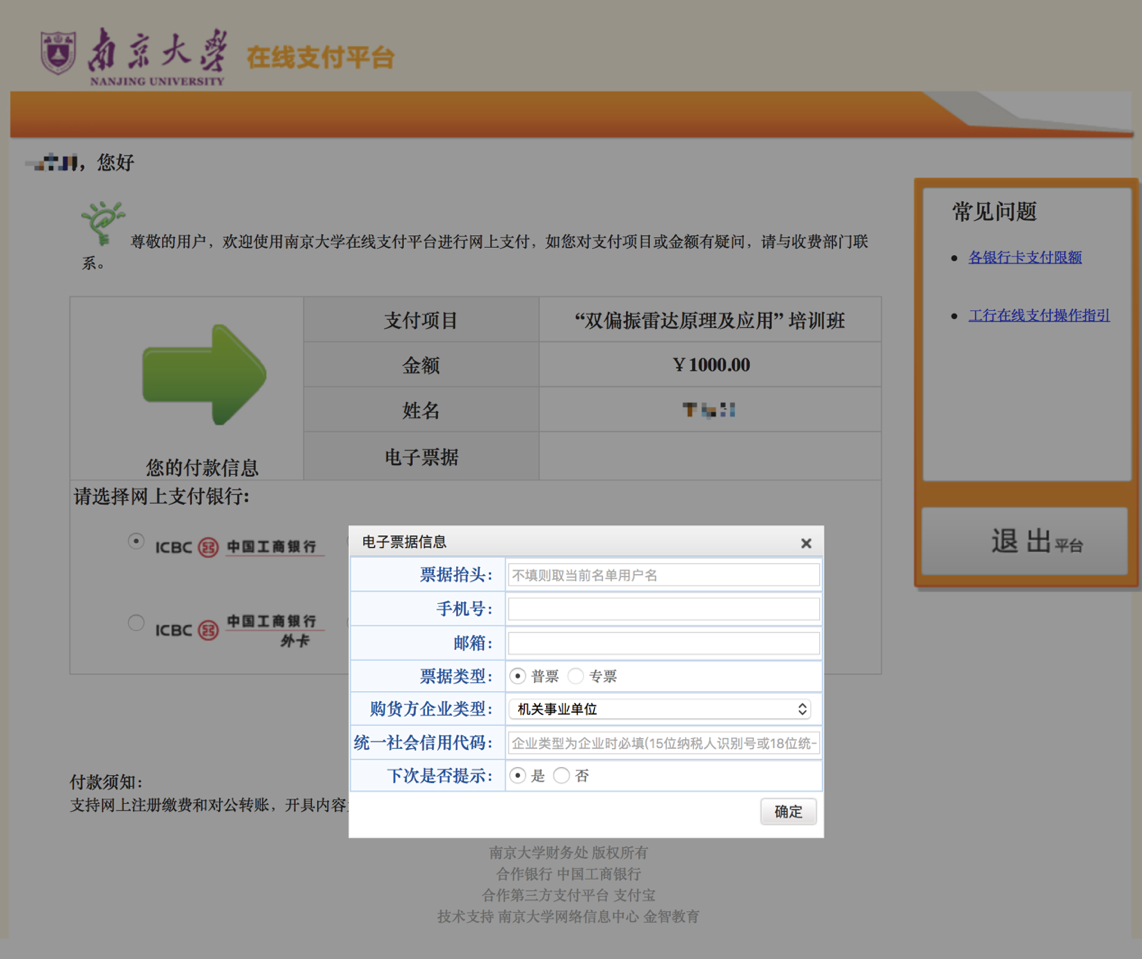
Task: Select 否 for 下次是否提示
Action: pos(562,775)
